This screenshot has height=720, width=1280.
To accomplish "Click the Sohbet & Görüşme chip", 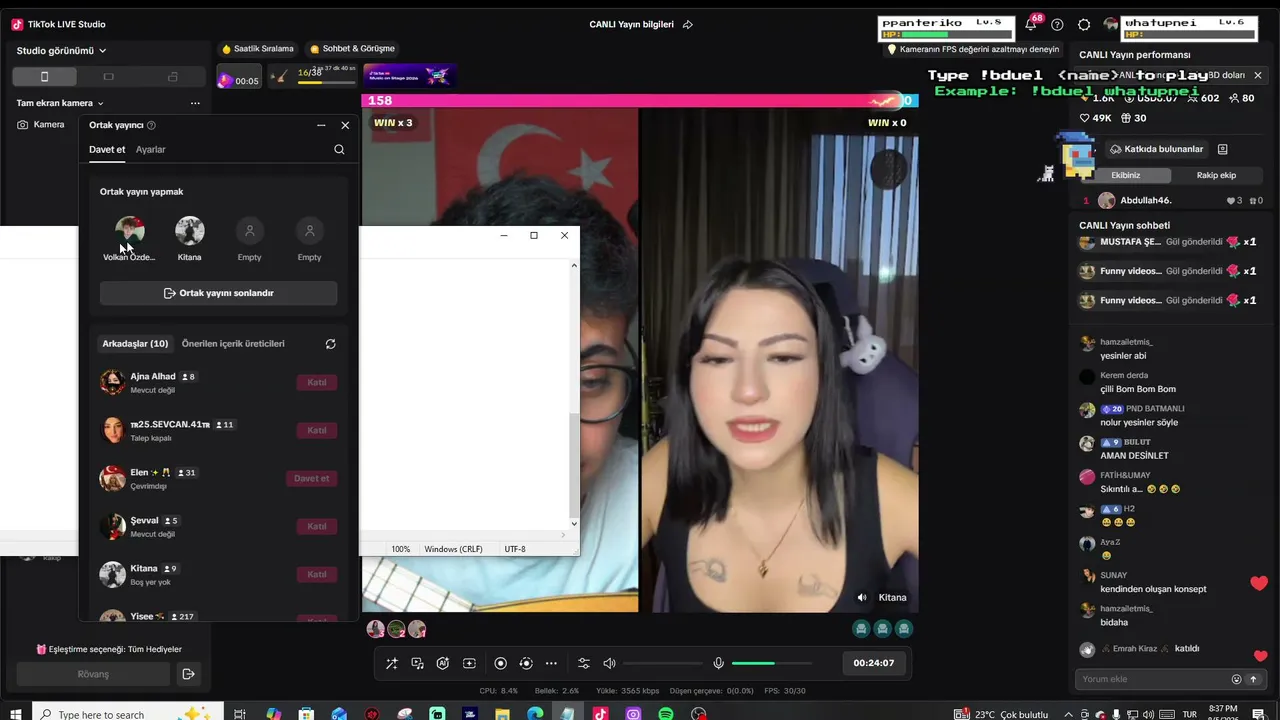I will point(352,49).
